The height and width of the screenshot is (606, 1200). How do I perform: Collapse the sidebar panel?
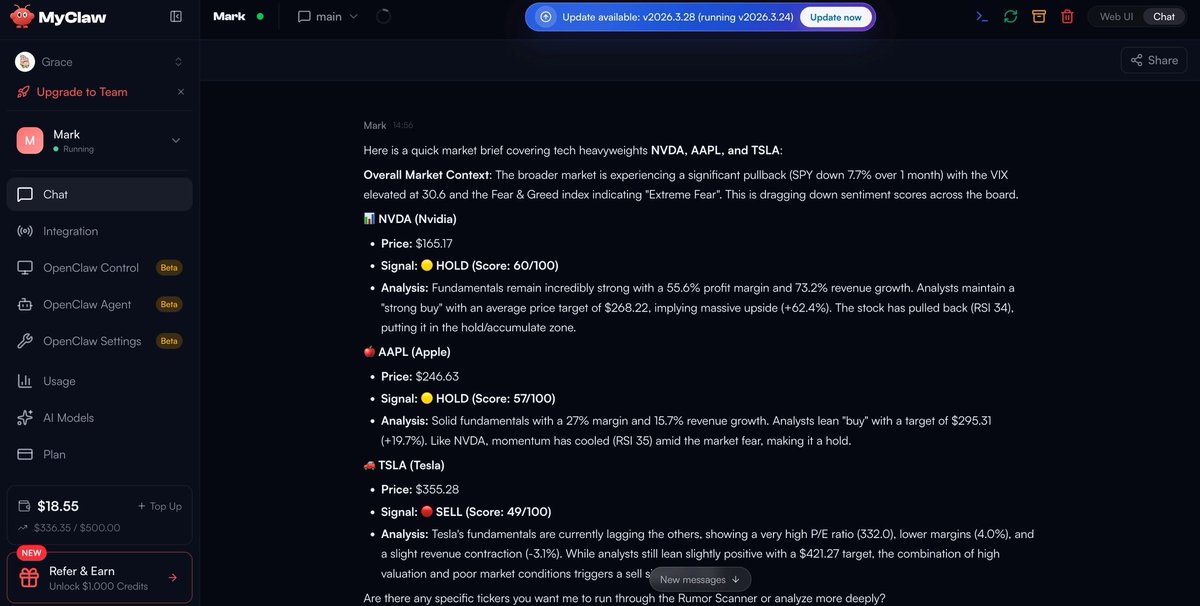click(176, 17)
